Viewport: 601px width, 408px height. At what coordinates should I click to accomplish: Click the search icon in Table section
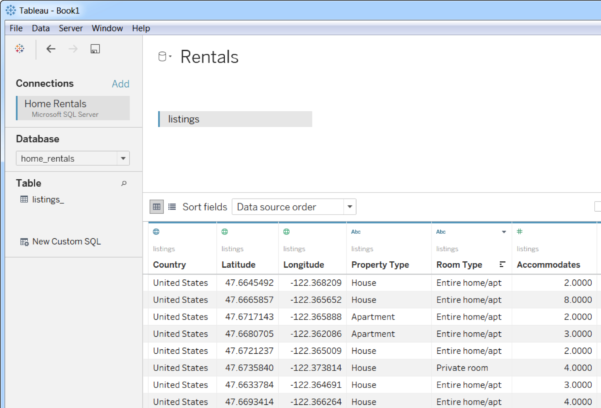(x=124, y=184)
